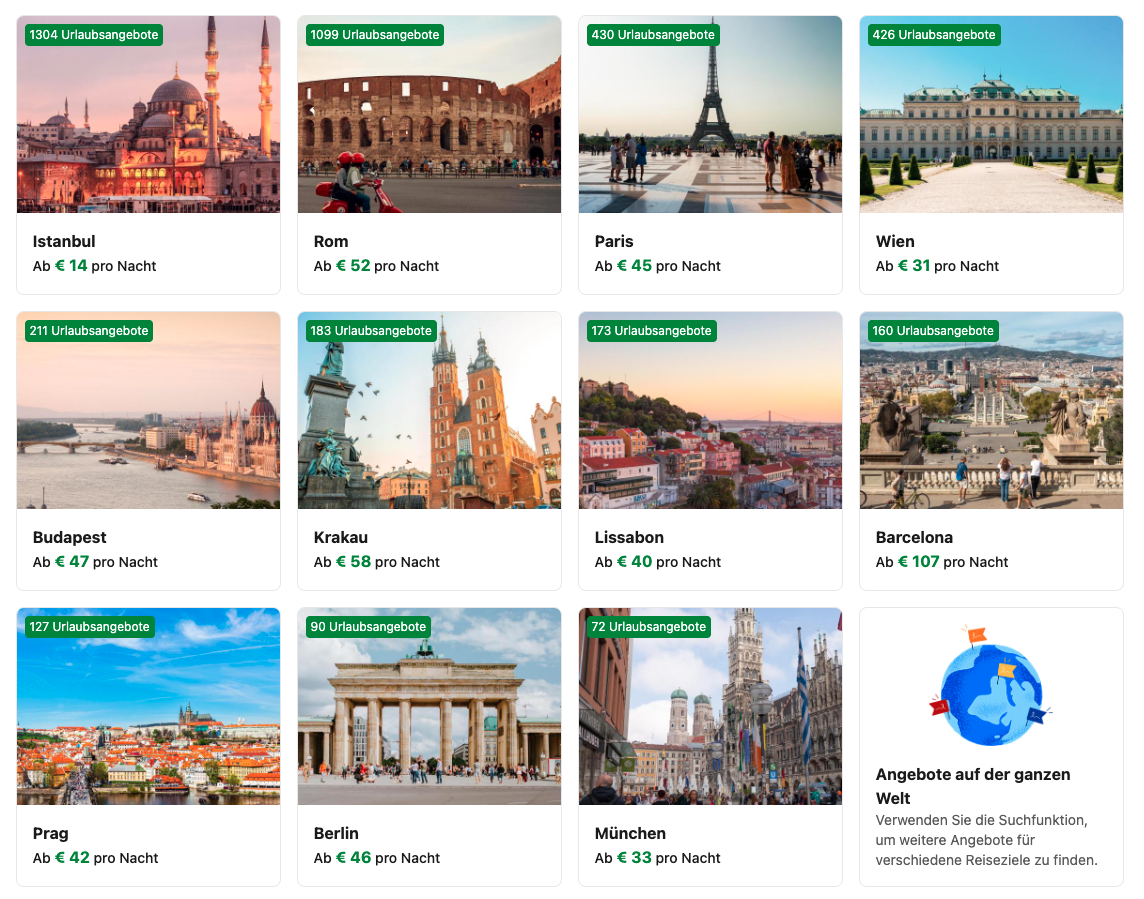
Task: Click the 72 Urlaubsangebote badge
Action: pyautogui.click(x=649, y=627)
